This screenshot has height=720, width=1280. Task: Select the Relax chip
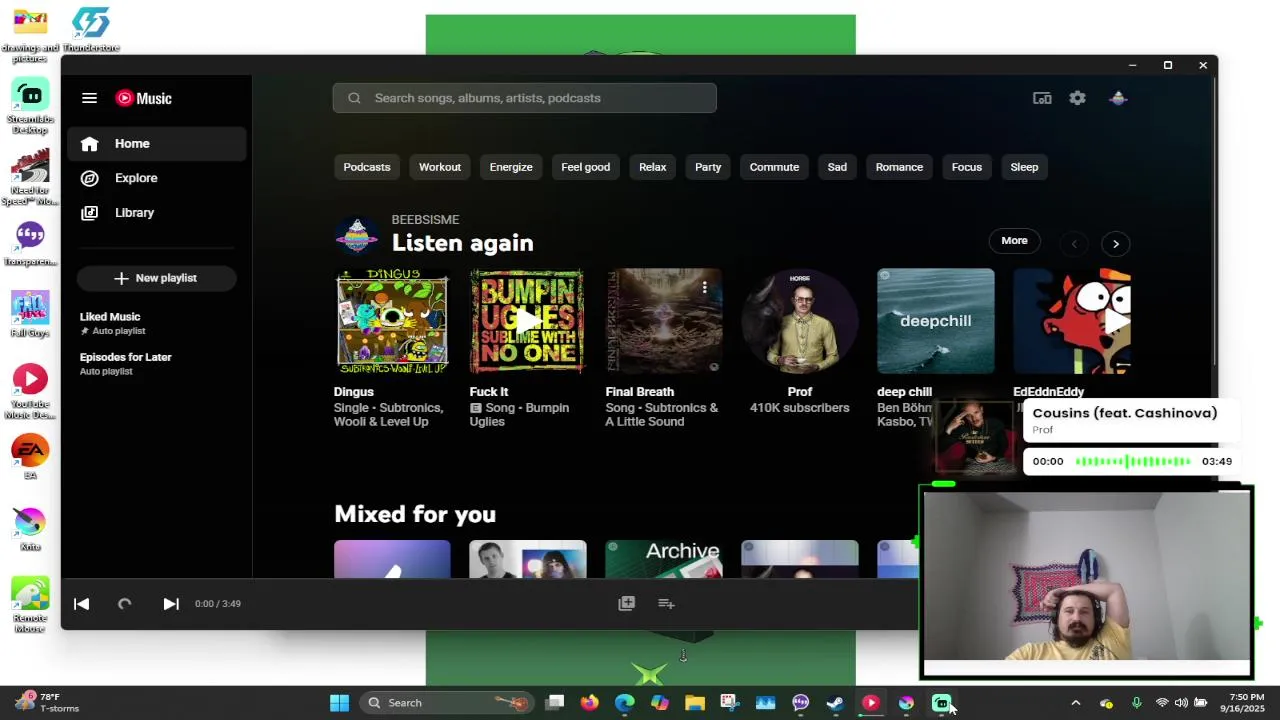coord(652,167)
